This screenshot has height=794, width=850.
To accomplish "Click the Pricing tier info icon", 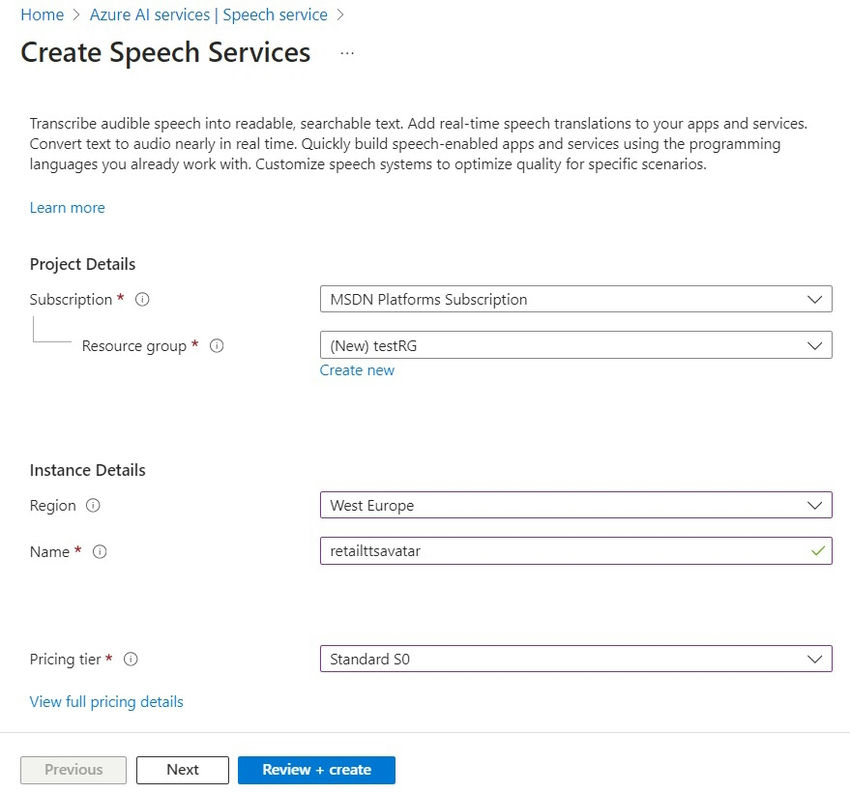I will click(131, 659).
